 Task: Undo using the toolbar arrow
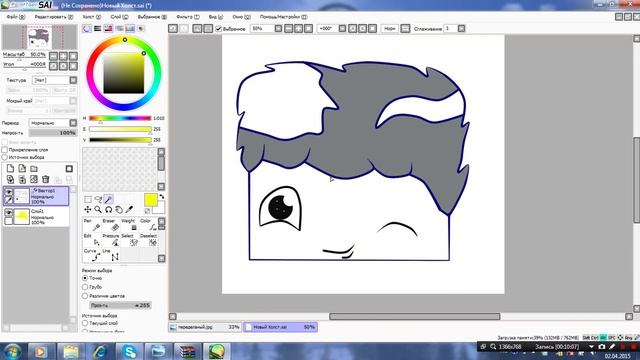[173, 29]
